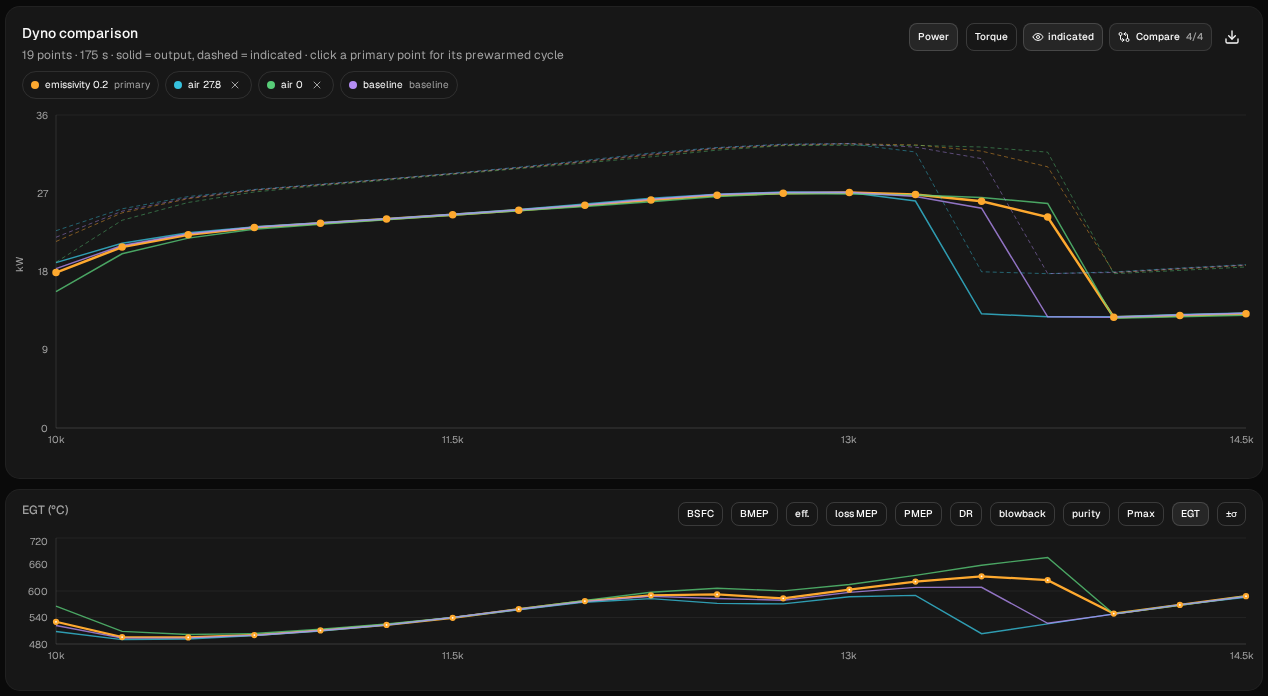The height and width of the screenshot is (696, 1268).
Task: Show the BMEP metric chart
Action: pyautogui.click(x=754, y=514)
